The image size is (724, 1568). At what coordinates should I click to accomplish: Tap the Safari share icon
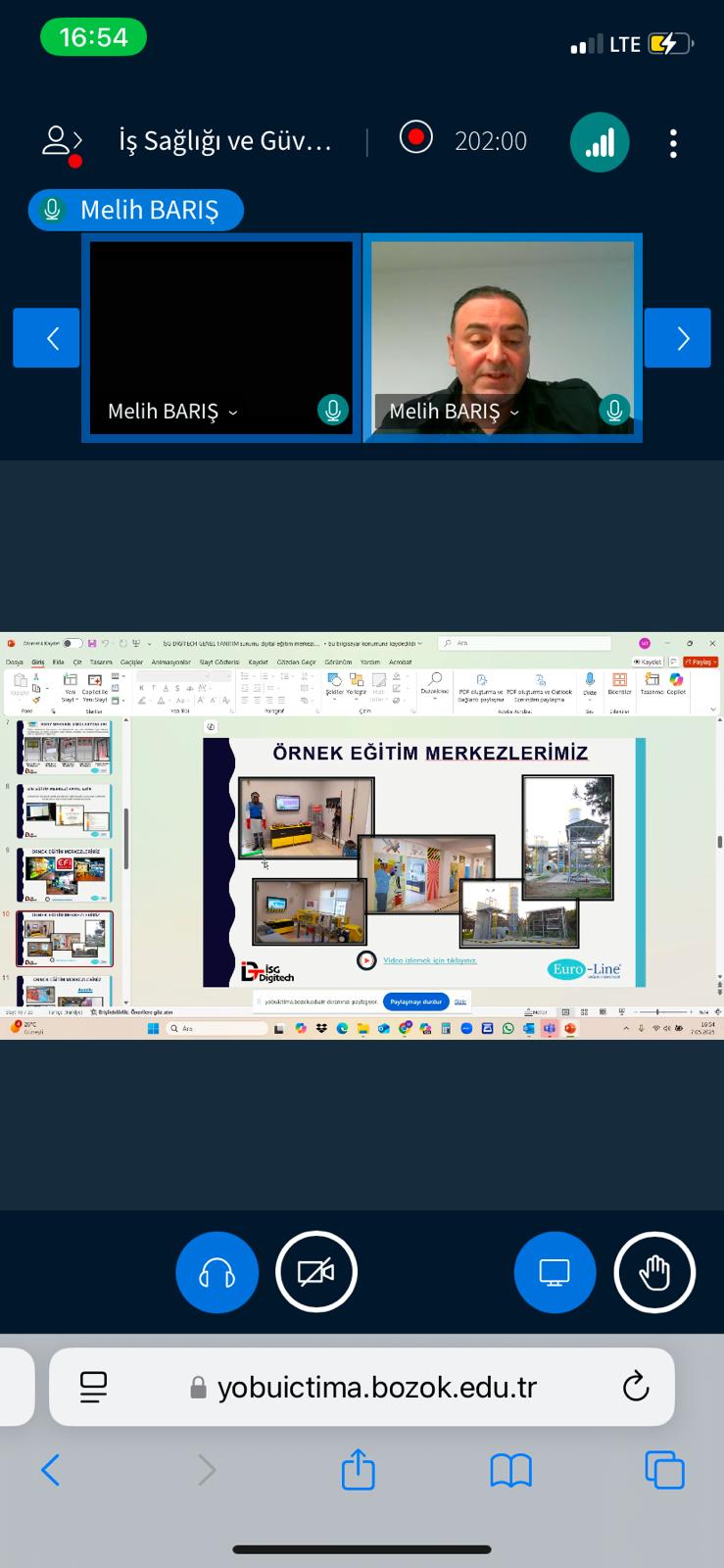(x=358, y=1470)
